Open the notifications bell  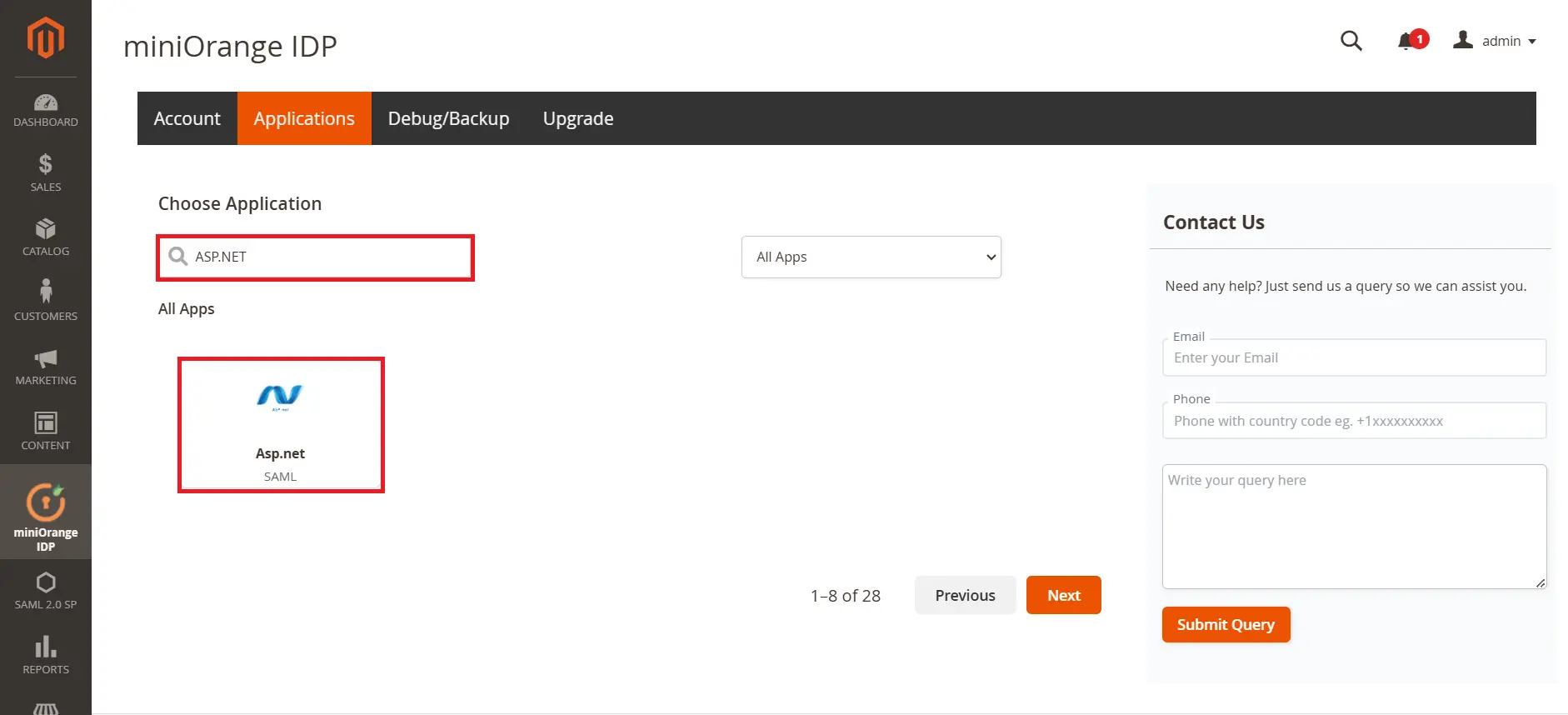coord(1407,40)
